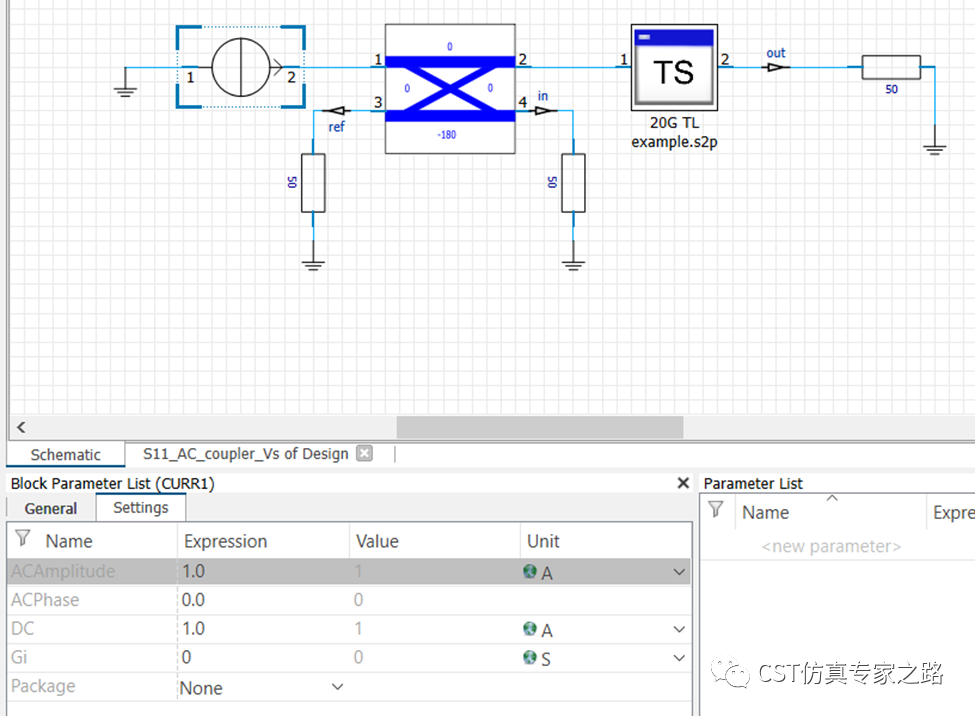Image resolution: width=975 pixels, height=716 pixels.
Task: Select the ACPhase row name
Action: (x=45, y=600)
